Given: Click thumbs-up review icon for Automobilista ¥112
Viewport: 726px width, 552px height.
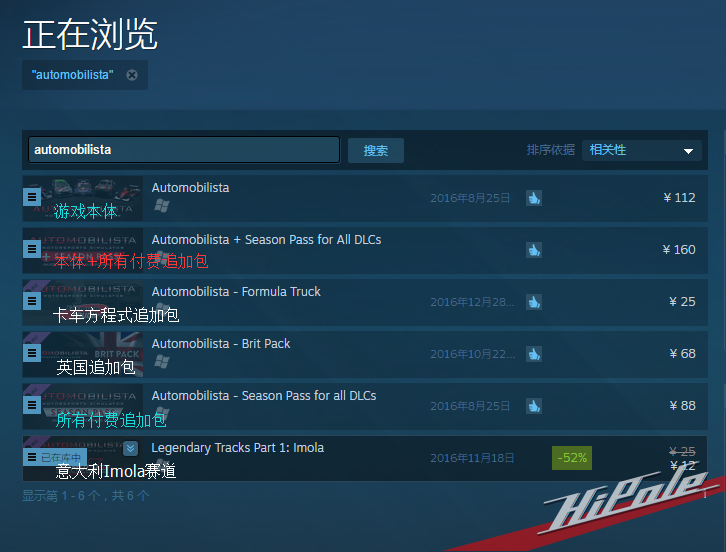Looking at the screenshot, I should click(x=534, y=198).
